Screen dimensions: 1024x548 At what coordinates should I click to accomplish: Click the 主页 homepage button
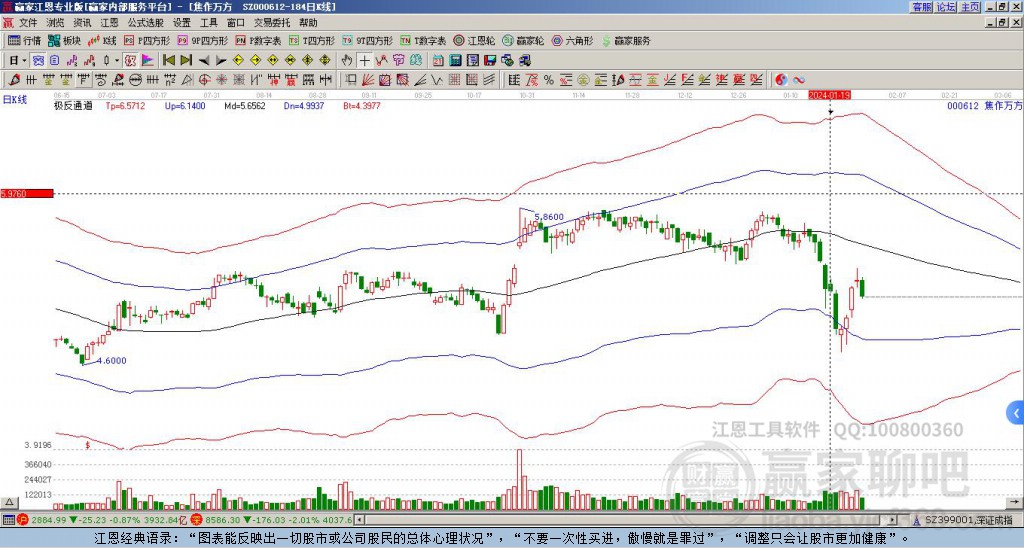(970, 7)
